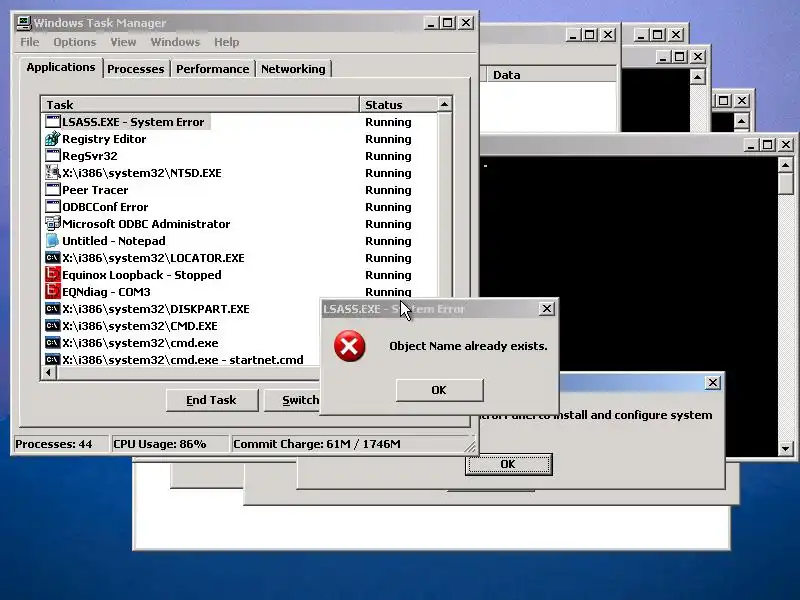Click the Peer Tracer task icon
The image size is (800, 600).
point(53,190)
